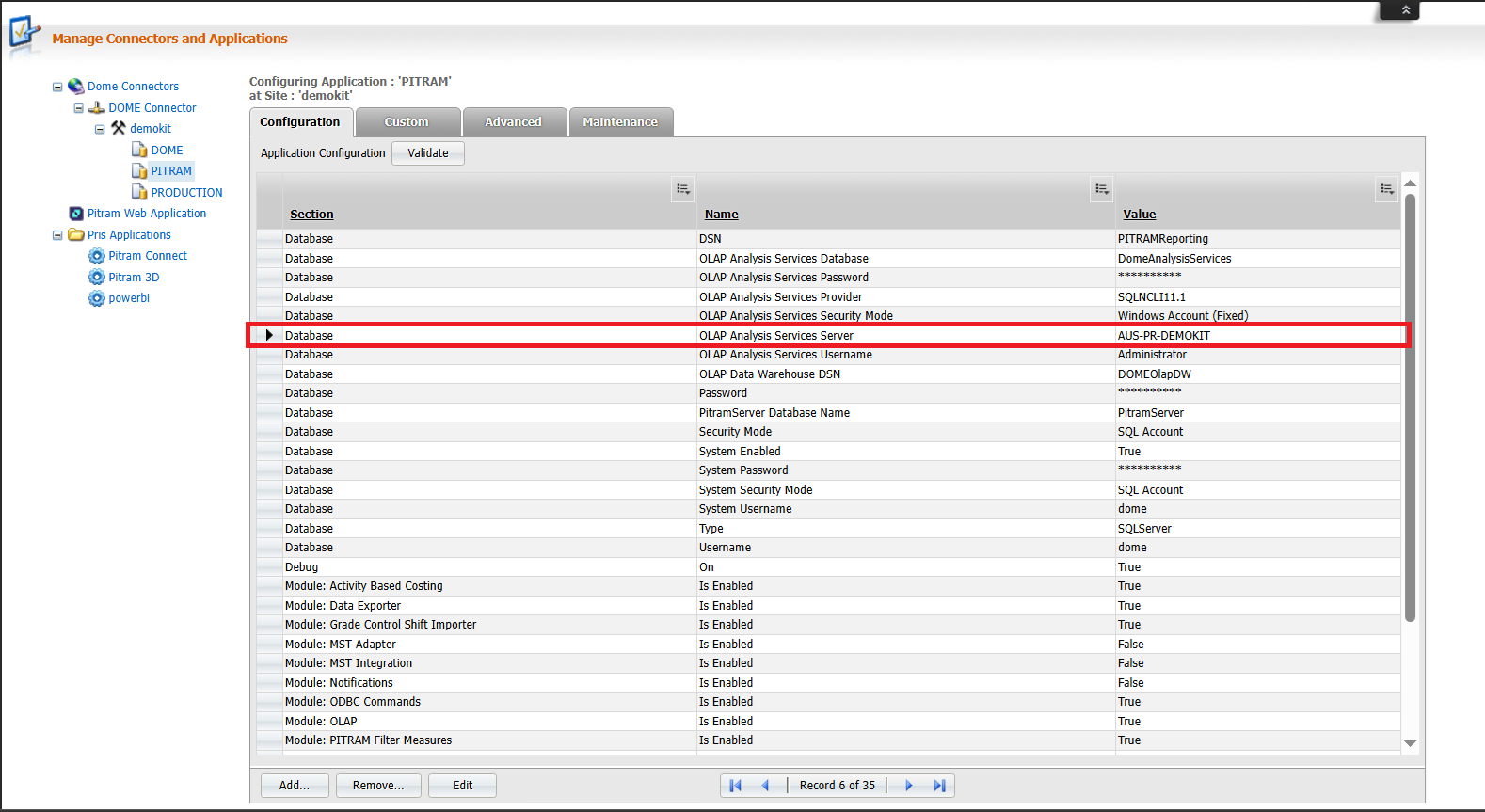Open the Value column filter icon

tap(1387, 189)
